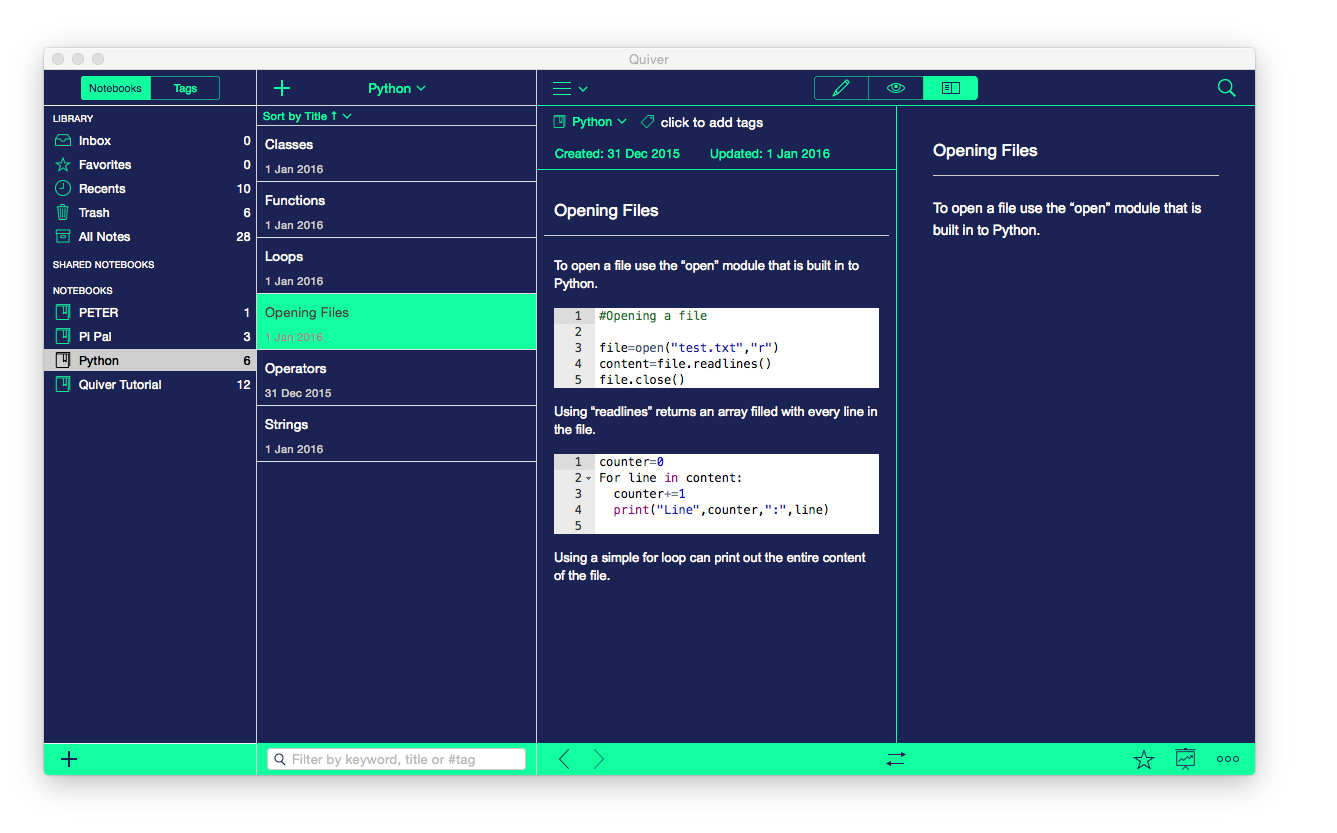Click the Updated: 1 Jan 2016 label

coord(770,154)
